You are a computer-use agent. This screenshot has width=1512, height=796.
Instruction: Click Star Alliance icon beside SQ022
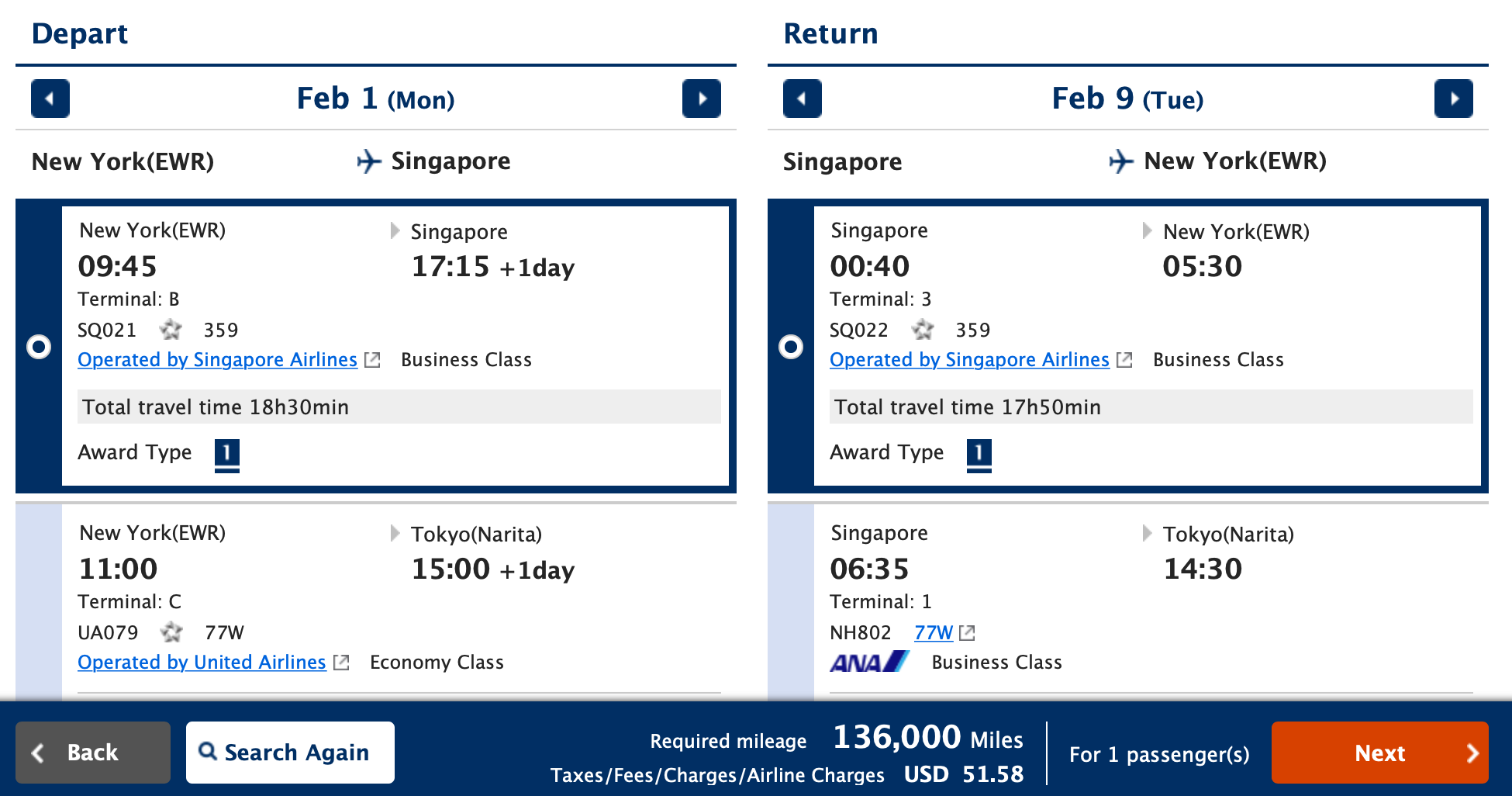tap(923, 330)
